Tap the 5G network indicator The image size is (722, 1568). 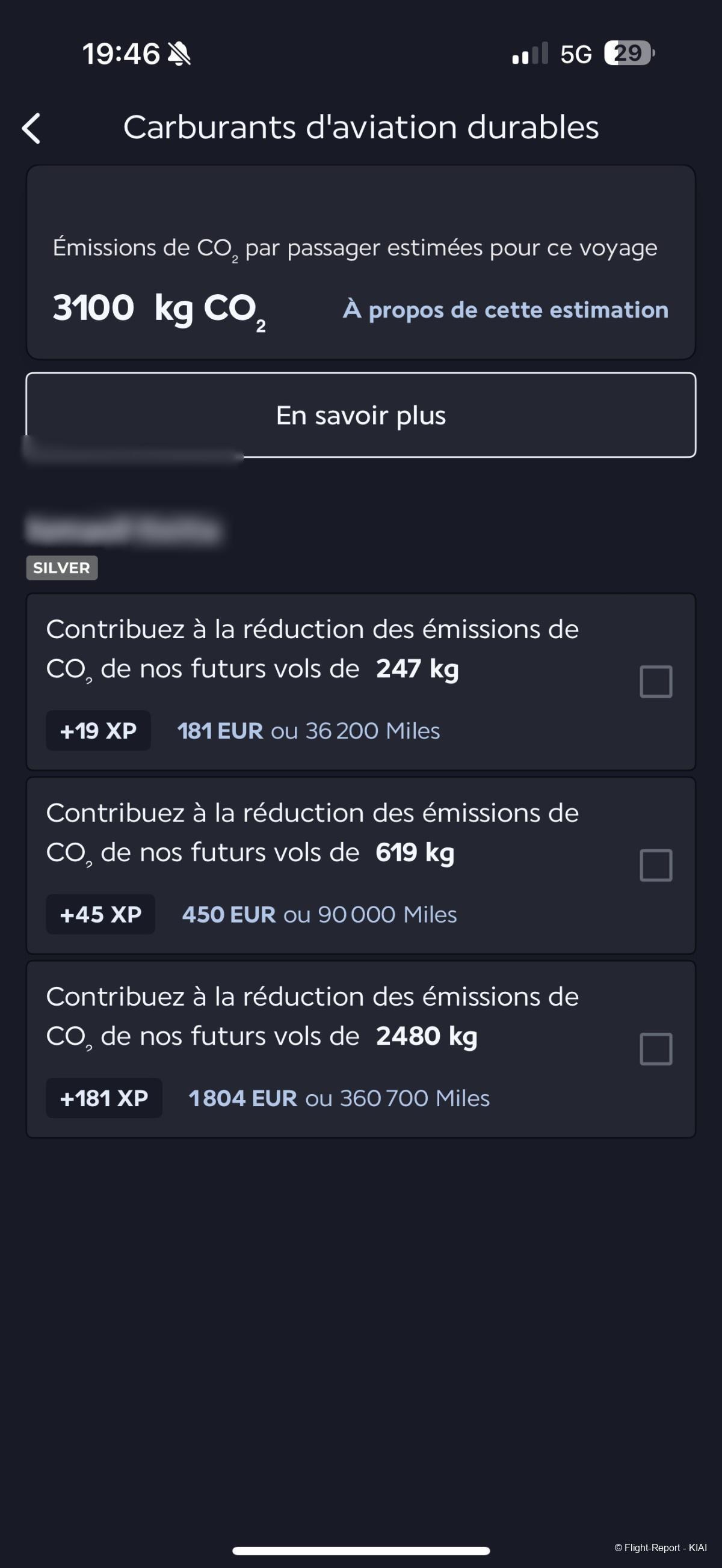[x=576, y=54]
